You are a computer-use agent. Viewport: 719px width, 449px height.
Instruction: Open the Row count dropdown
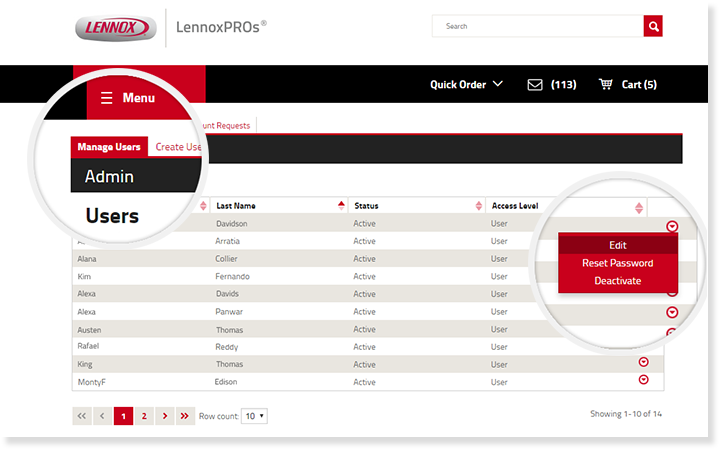(x=254, y=416)
